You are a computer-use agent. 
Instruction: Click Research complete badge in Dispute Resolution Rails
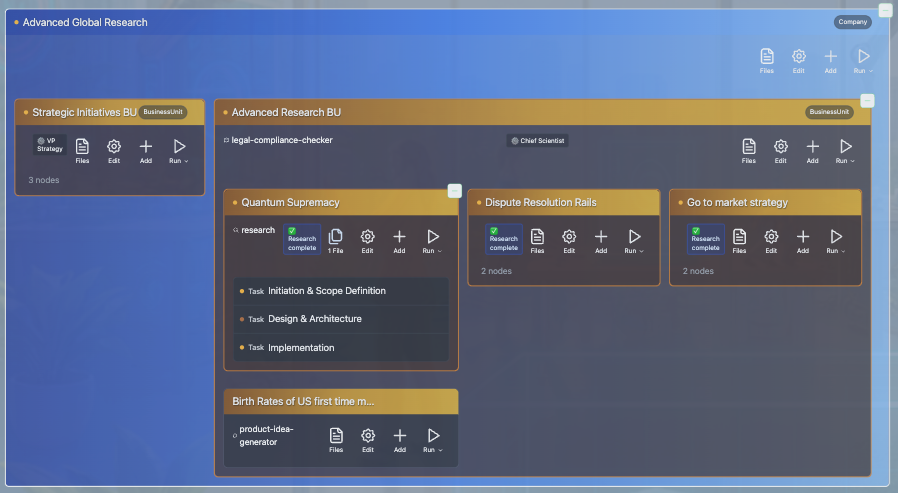click(x=503, y=239)
